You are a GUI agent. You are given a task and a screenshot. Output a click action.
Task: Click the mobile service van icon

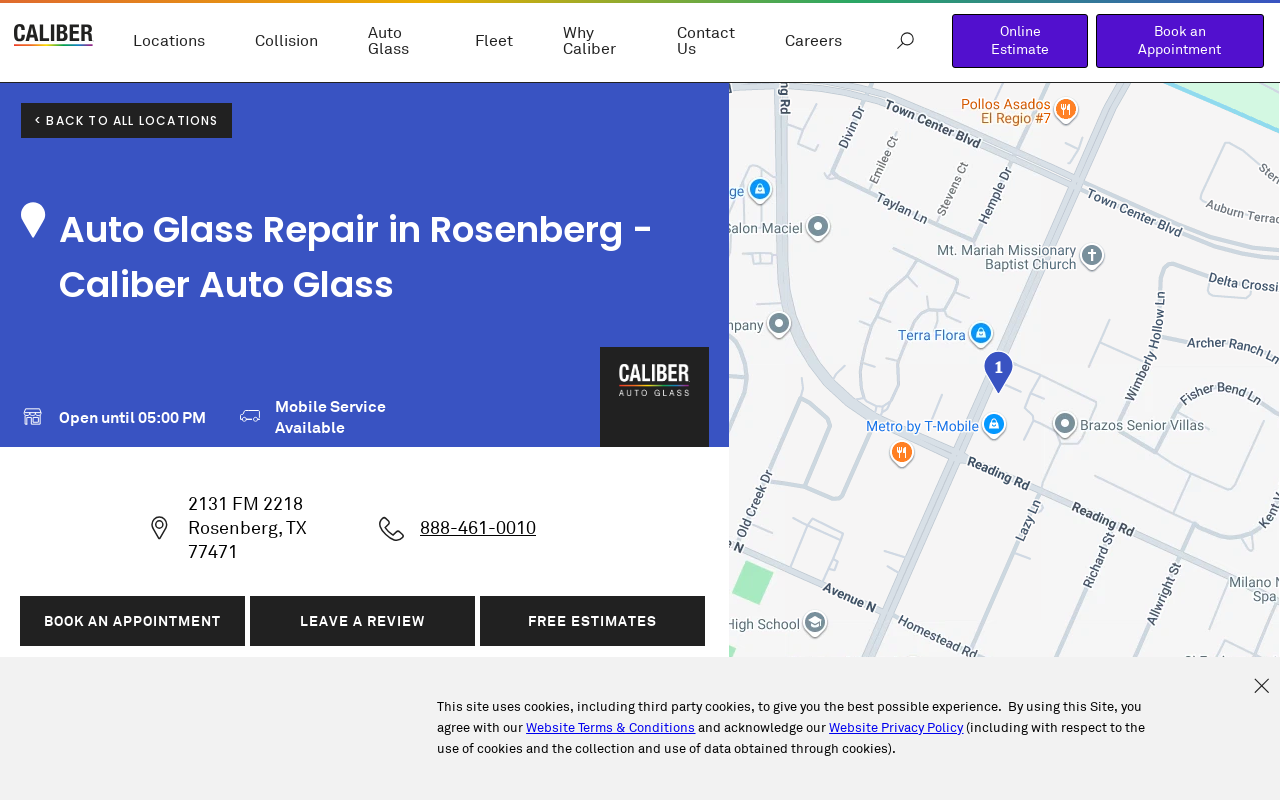coord(250,417)
